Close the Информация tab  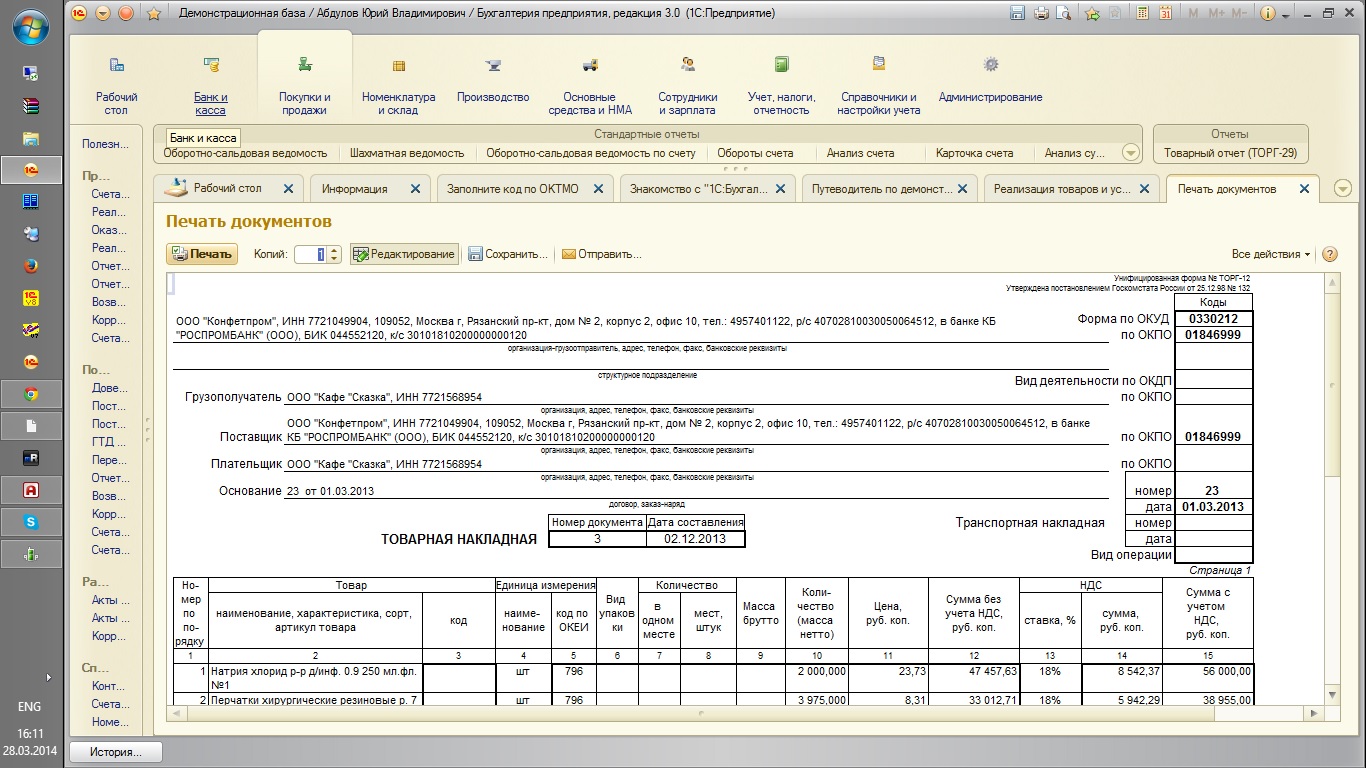[416, 188]
